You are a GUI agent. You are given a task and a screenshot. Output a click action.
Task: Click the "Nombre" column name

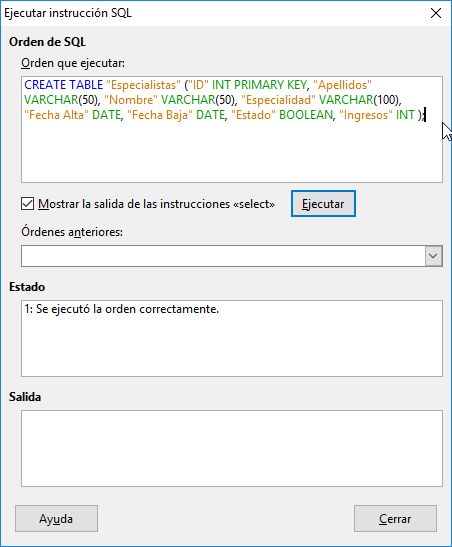(131, 100)
